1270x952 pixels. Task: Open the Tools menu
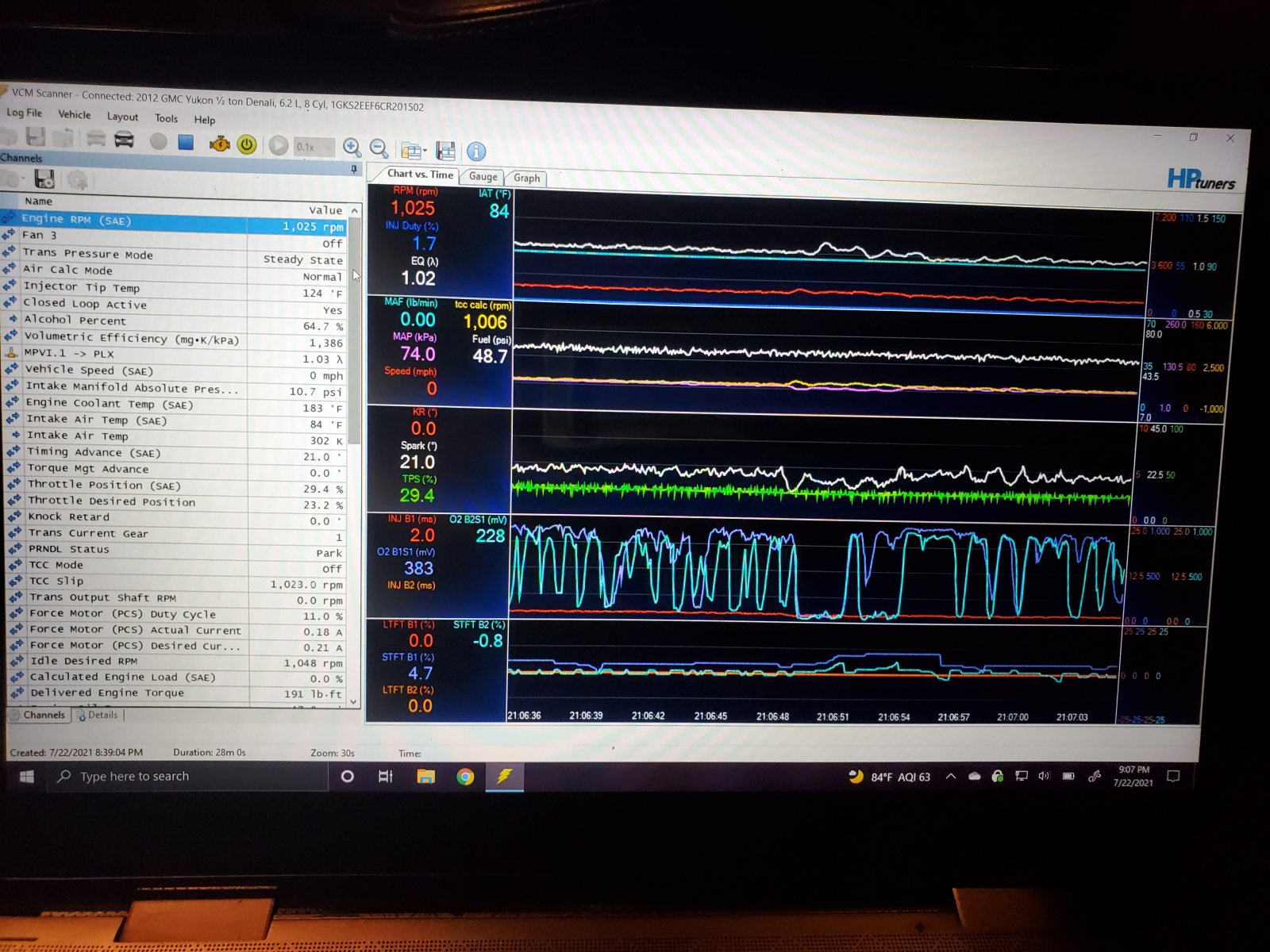pos(166,118)
